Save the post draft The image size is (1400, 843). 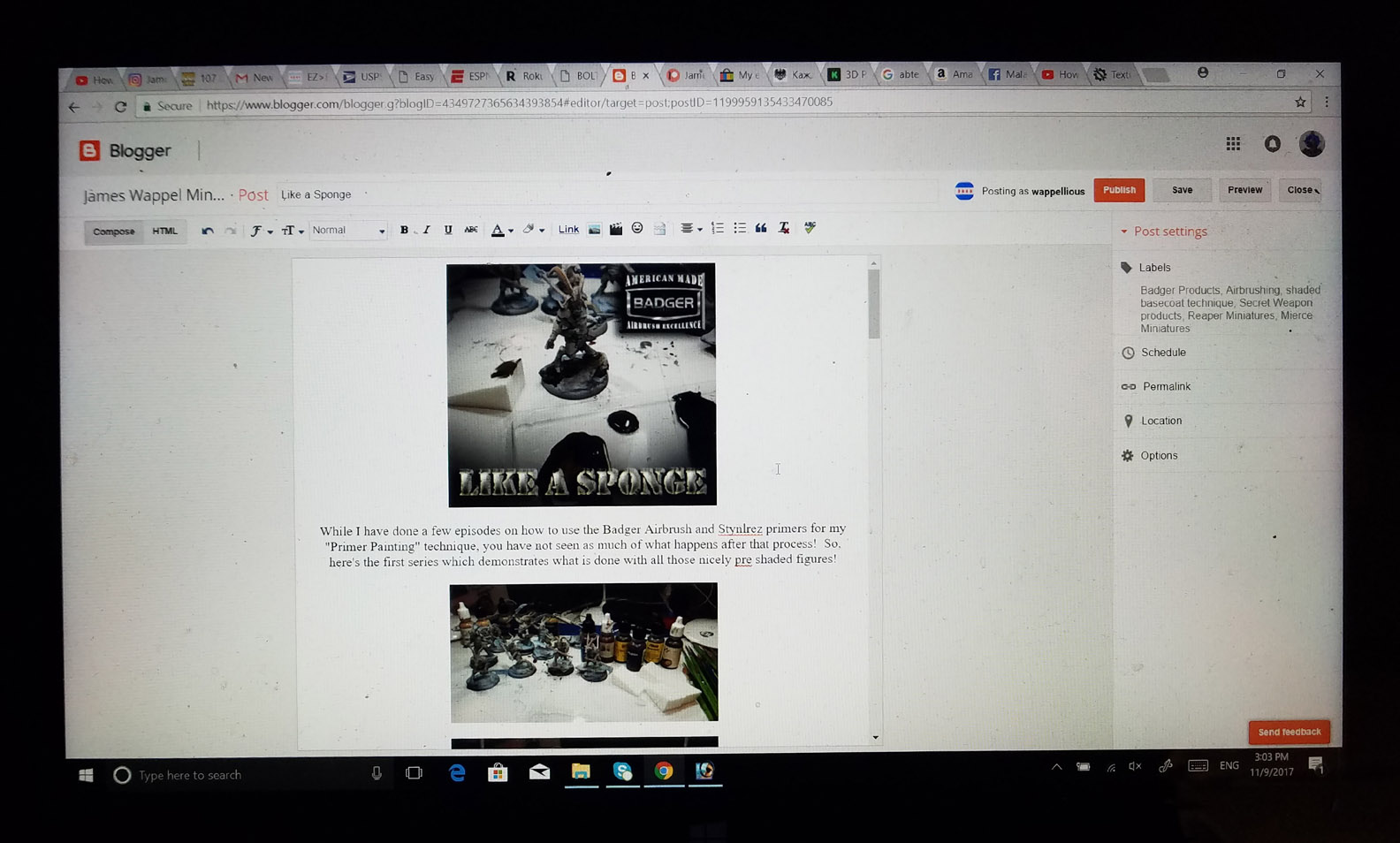[1182, 190]
